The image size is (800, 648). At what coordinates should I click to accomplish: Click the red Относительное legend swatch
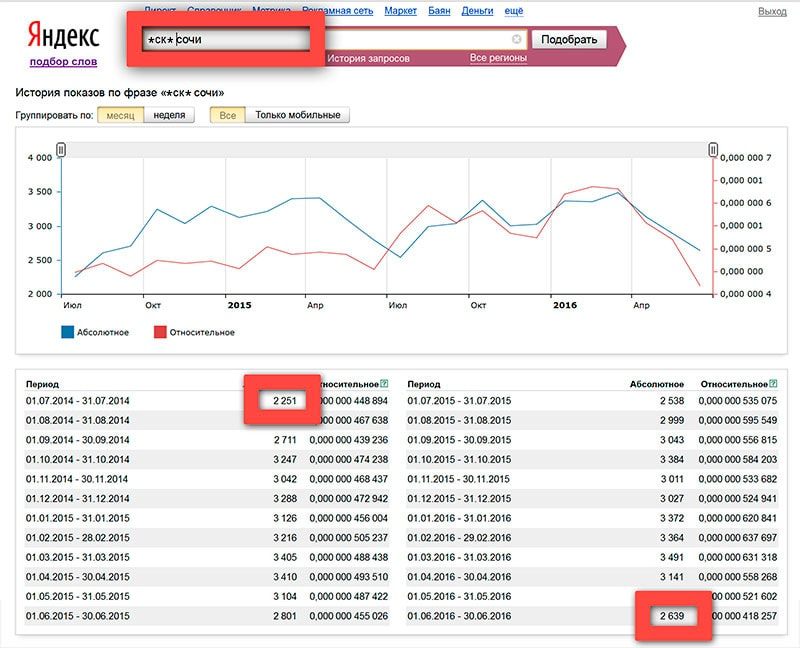point(160,332)
